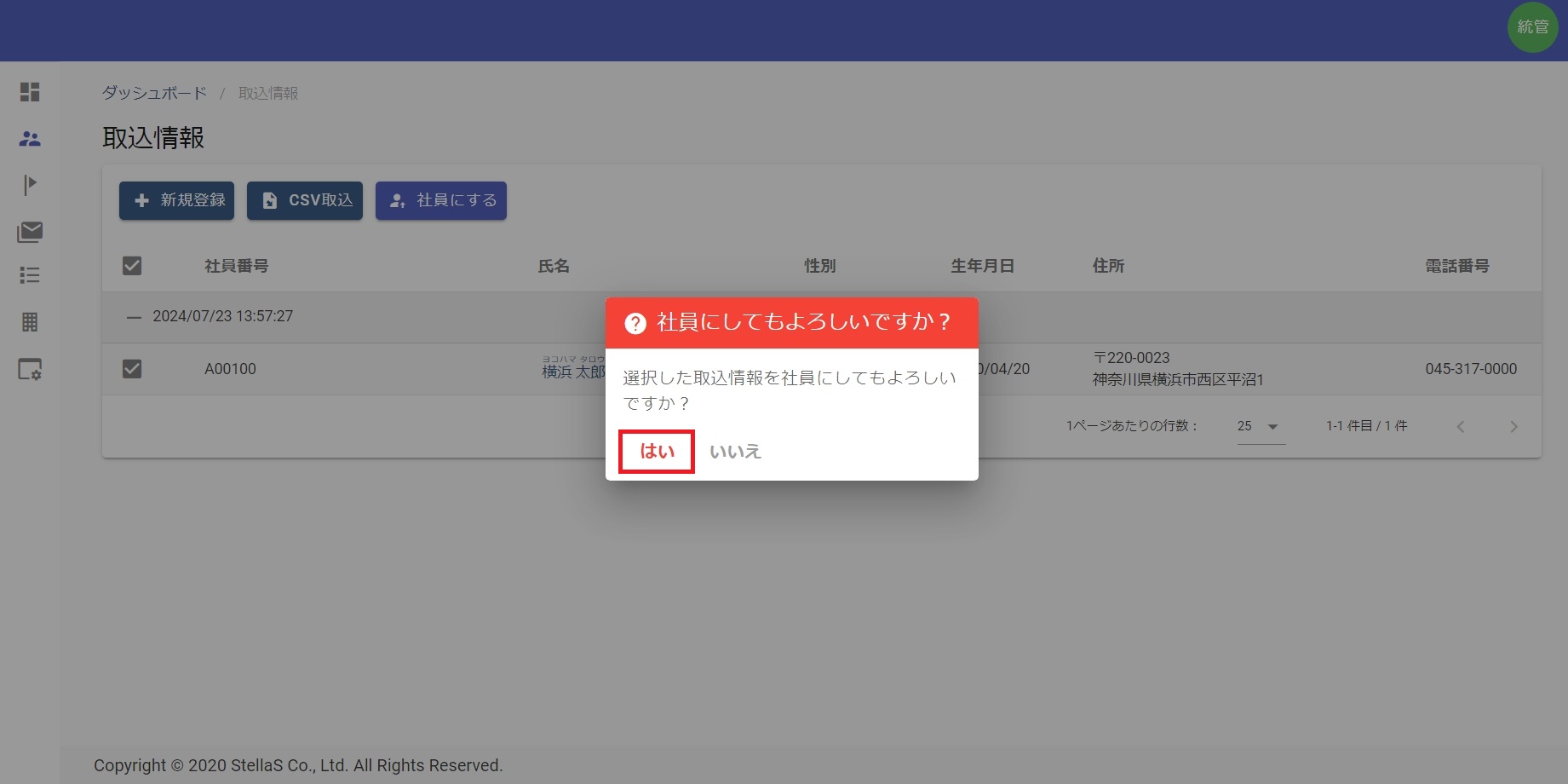Go to the previous page arrow
Viewport: 1568px width, 784px height.
1461,427
